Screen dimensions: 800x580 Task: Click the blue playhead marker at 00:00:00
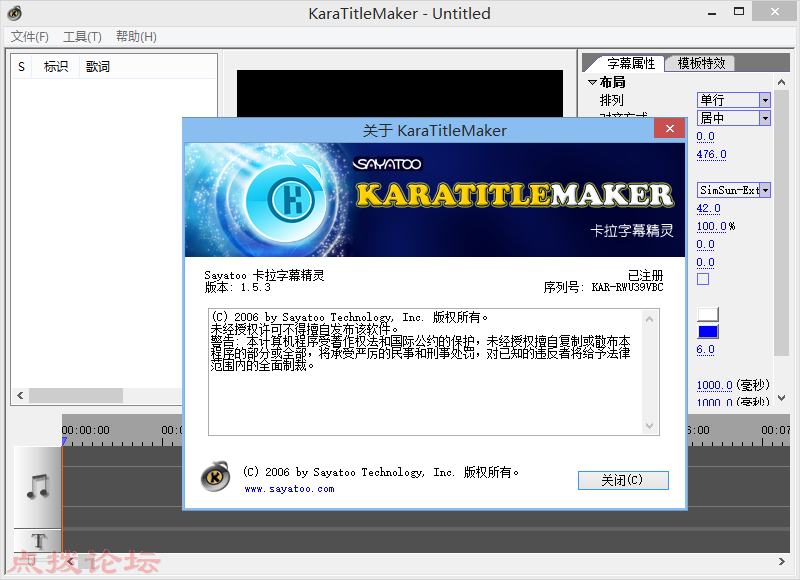64,441
